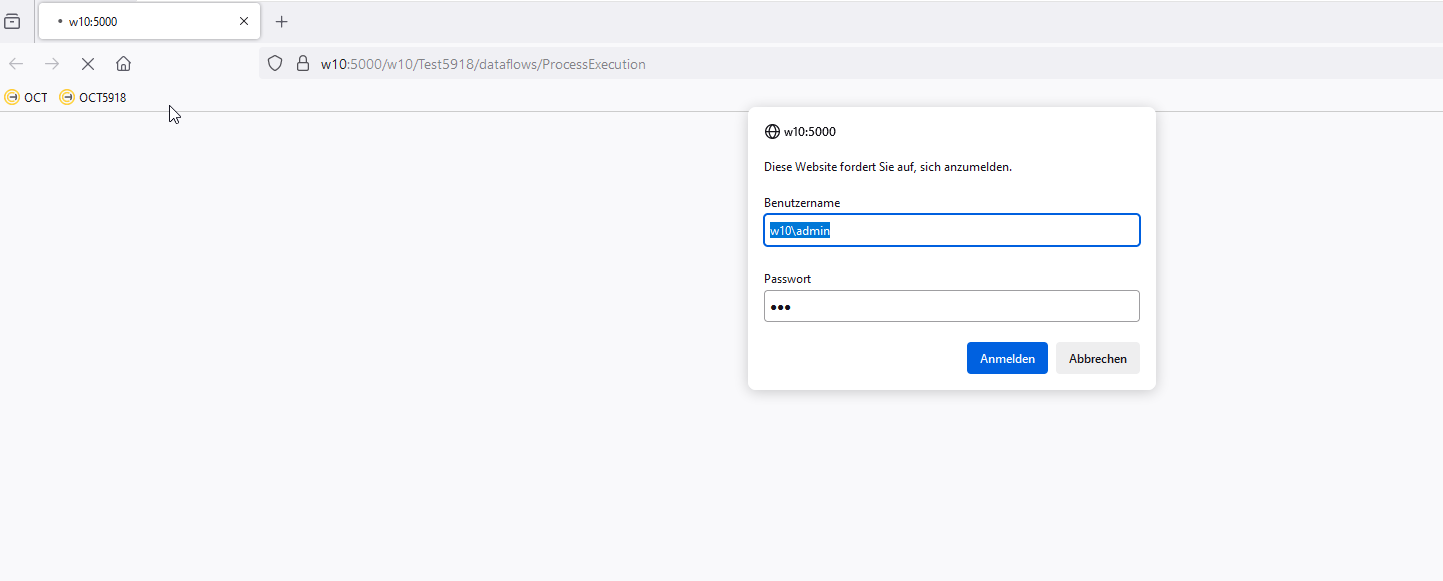Screen dimensions: 1443x581
Task: Go to the Home page
Action: pos(123,64)
